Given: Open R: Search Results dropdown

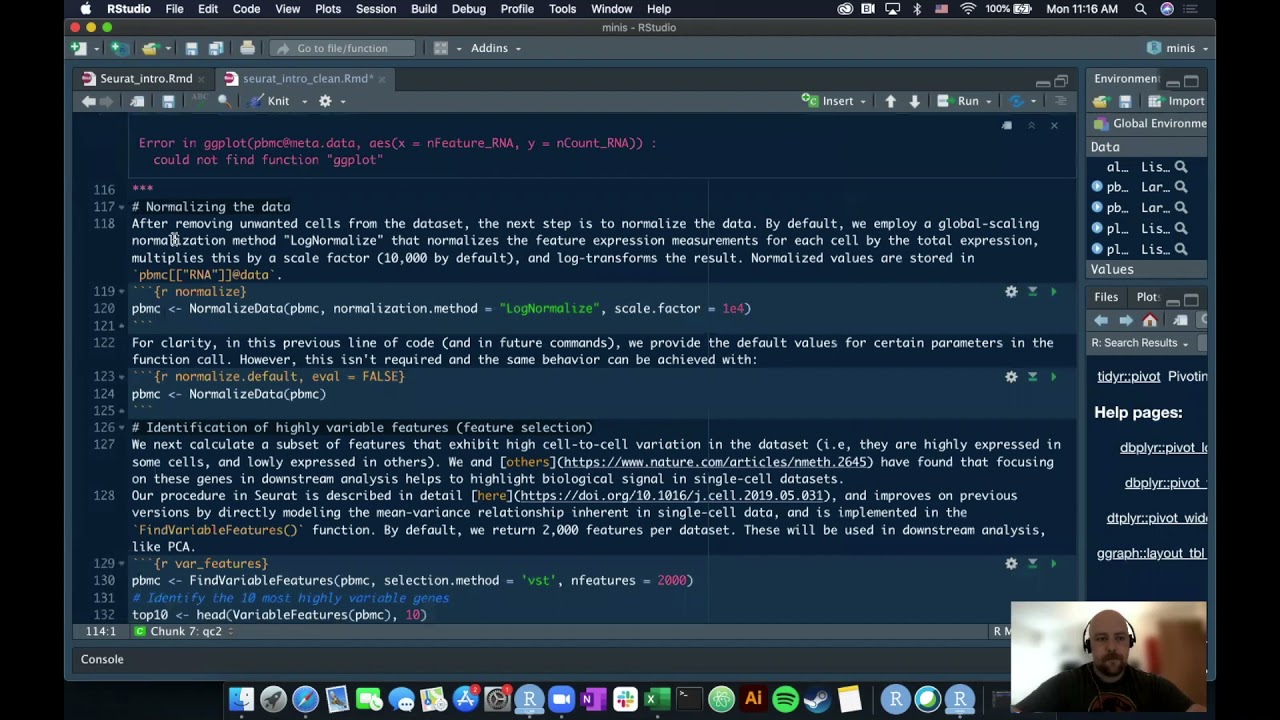Looking at the screenshot, I should 1140,343.
